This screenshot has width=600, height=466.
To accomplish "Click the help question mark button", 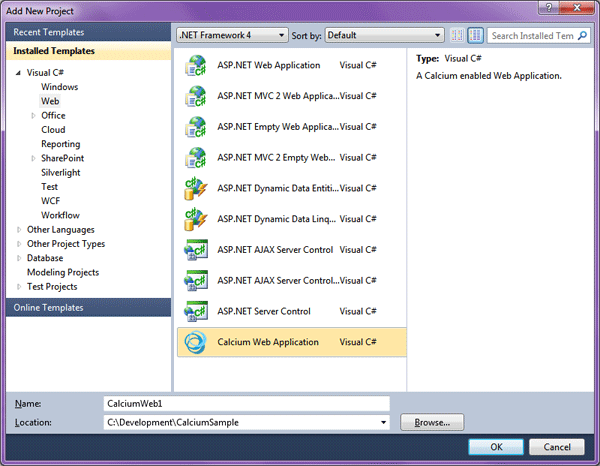I will coord(549,7).
